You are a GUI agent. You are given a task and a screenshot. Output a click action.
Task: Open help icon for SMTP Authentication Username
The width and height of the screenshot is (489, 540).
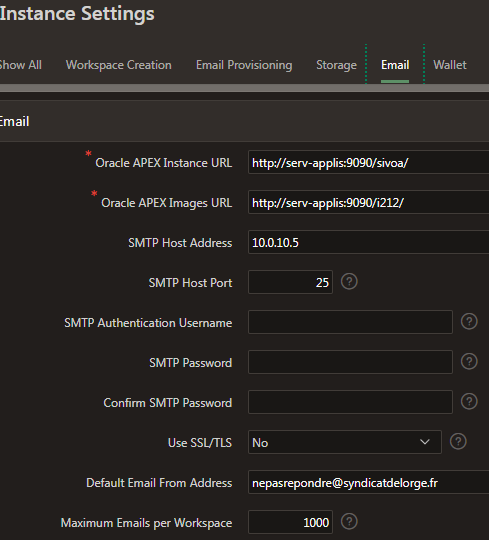pos(469,322)
